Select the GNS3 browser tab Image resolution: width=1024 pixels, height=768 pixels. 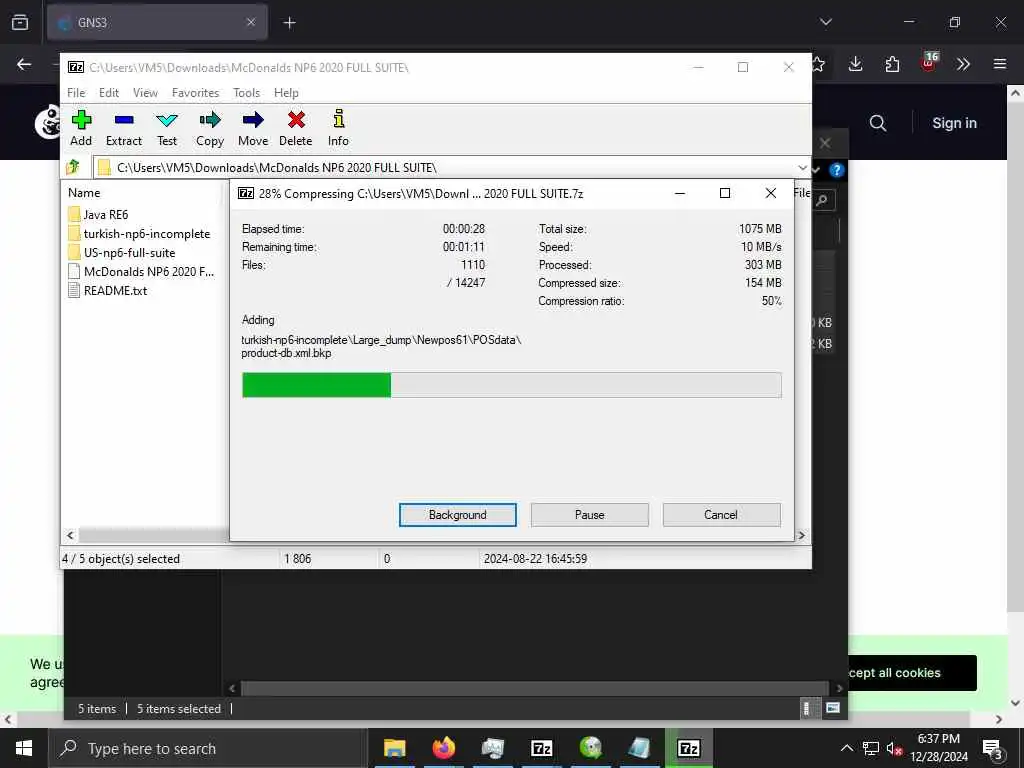pyautogui.click(x=157, y=22)
